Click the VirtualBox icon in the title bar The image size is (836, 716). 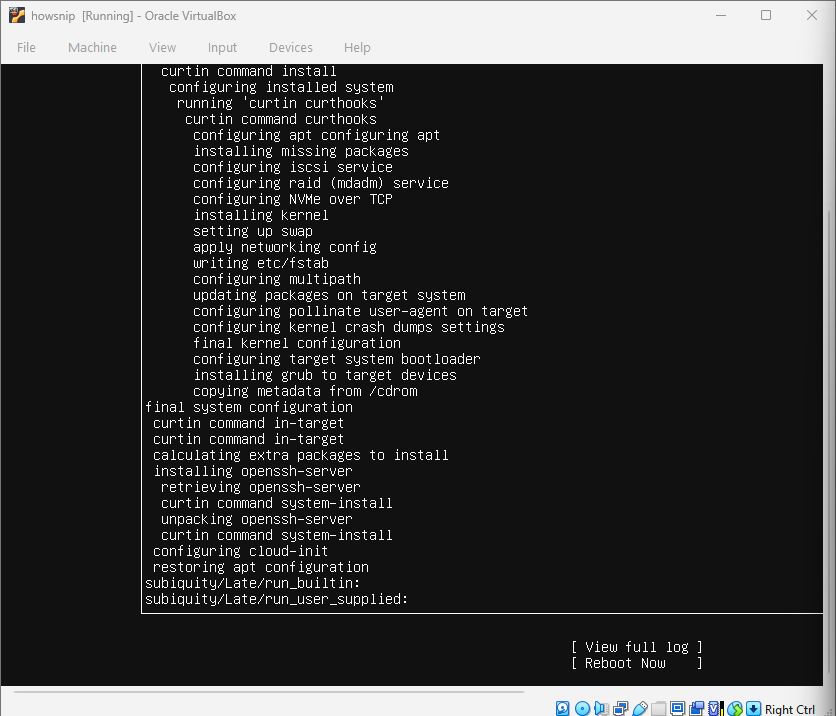point(17,15)
